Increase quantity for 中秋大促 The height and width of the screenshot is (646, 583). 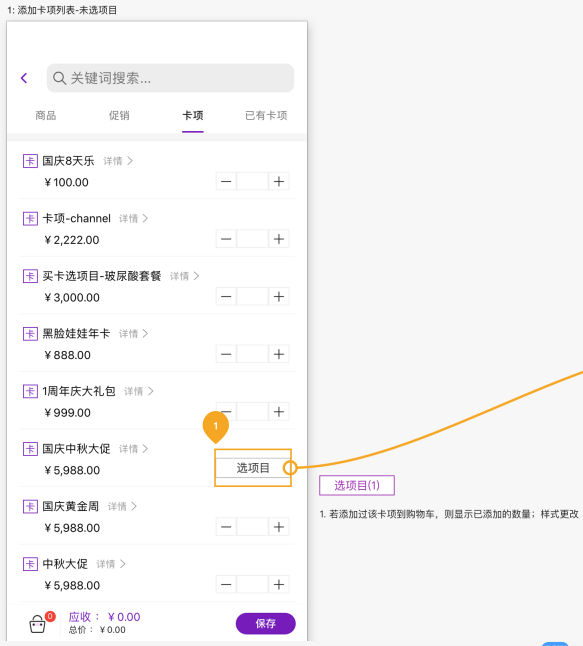click(279, 585)
